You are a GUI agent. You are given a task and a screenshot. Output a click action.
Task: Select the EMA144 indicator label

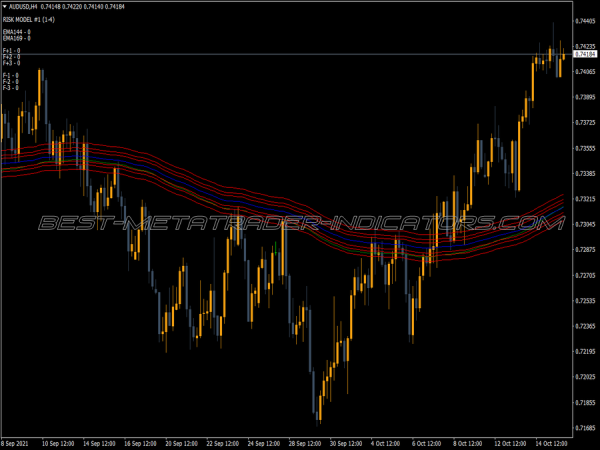tap(16, 32)
